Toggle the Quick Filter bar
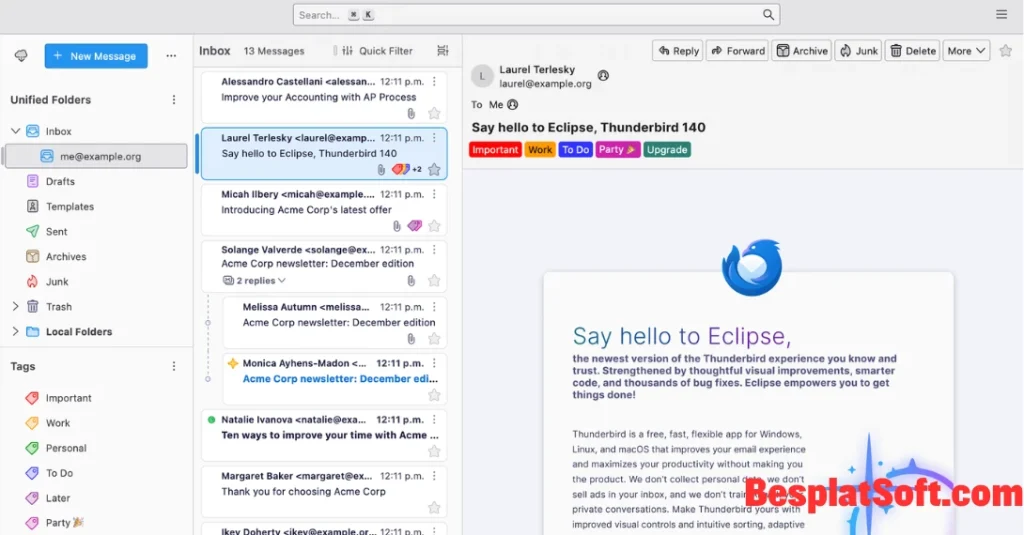Viewport: 1024px width, 535px height. pyautogui.click(x=377, y=51)
